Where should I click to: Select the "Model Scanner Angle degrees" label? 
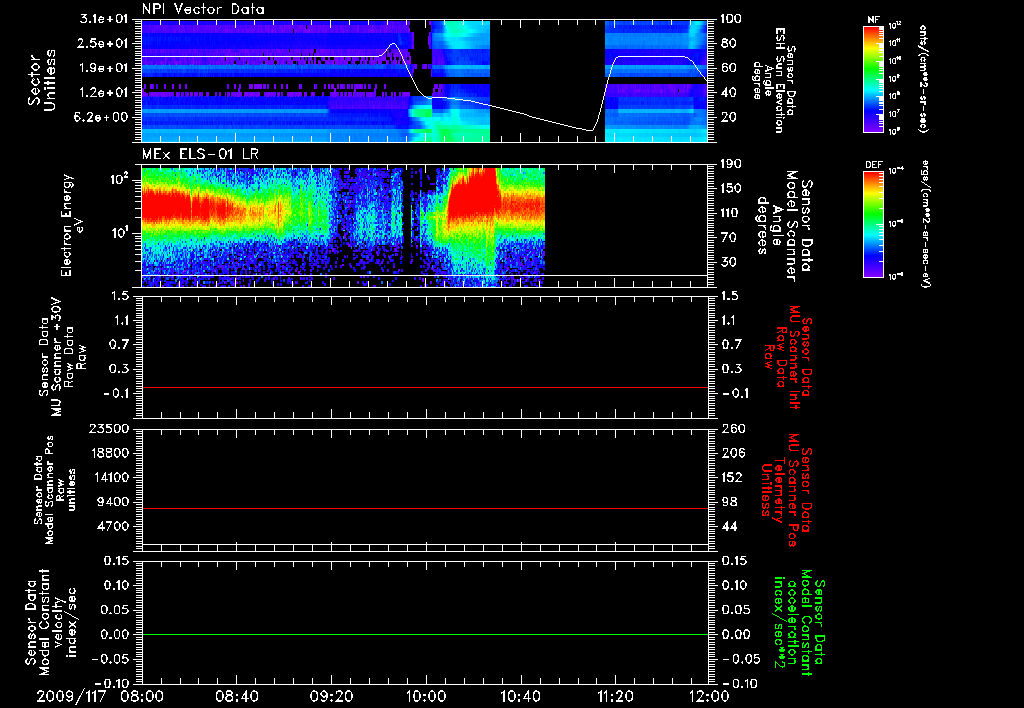[x=784, y=225]
